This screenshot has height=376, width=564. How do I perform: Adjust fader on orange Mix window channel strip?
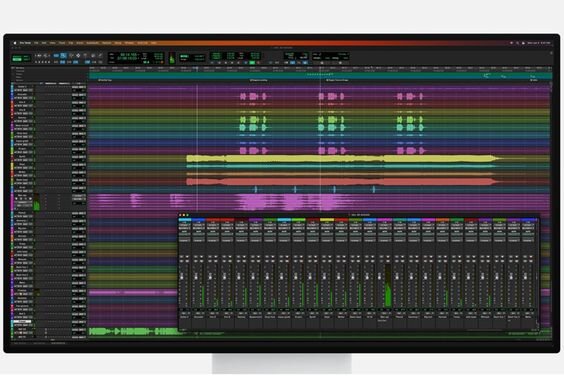click(440, 276)
